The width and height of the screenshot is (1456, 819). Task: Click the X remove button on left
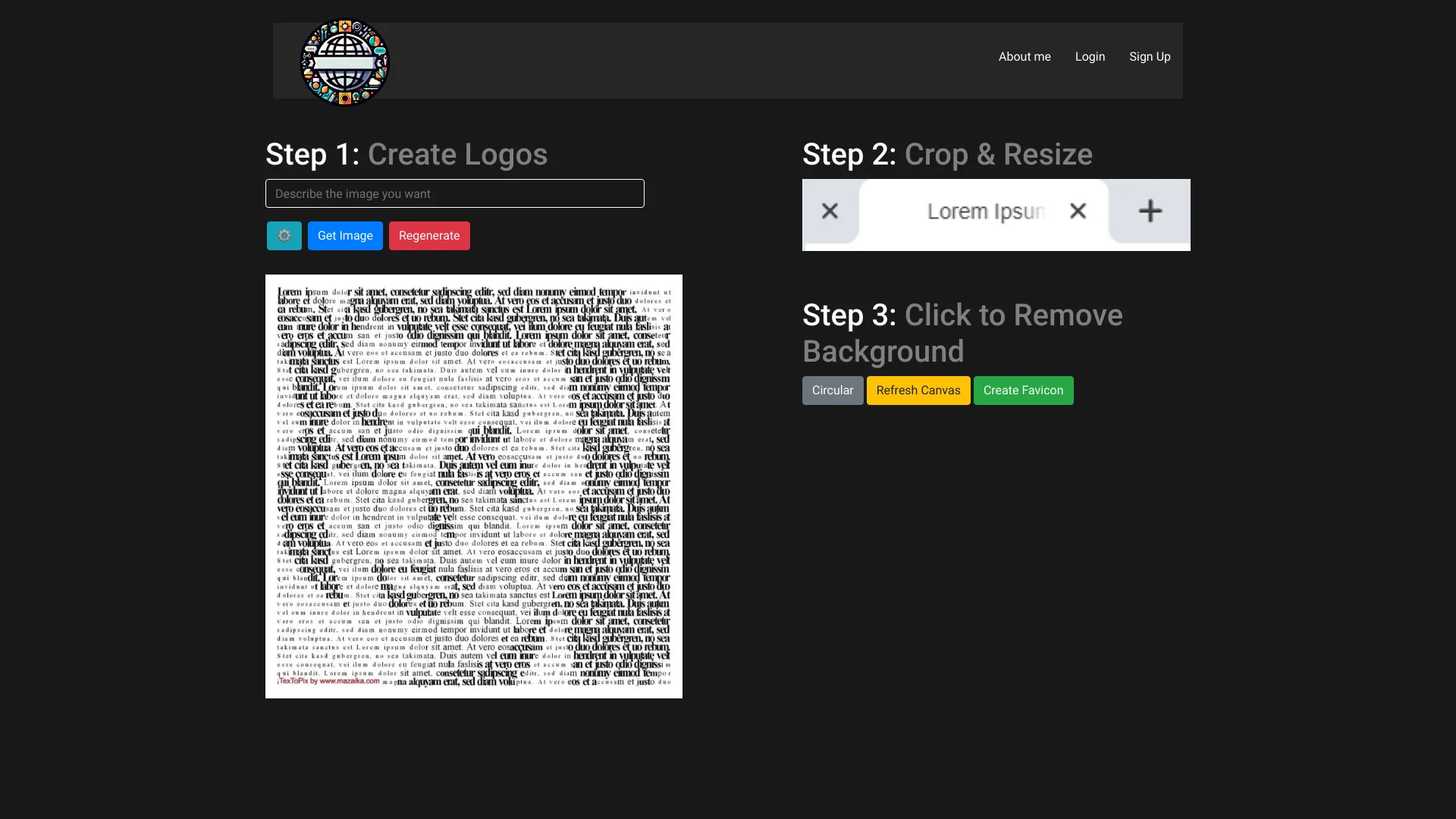pyautogui.click(x=830, y=210)
